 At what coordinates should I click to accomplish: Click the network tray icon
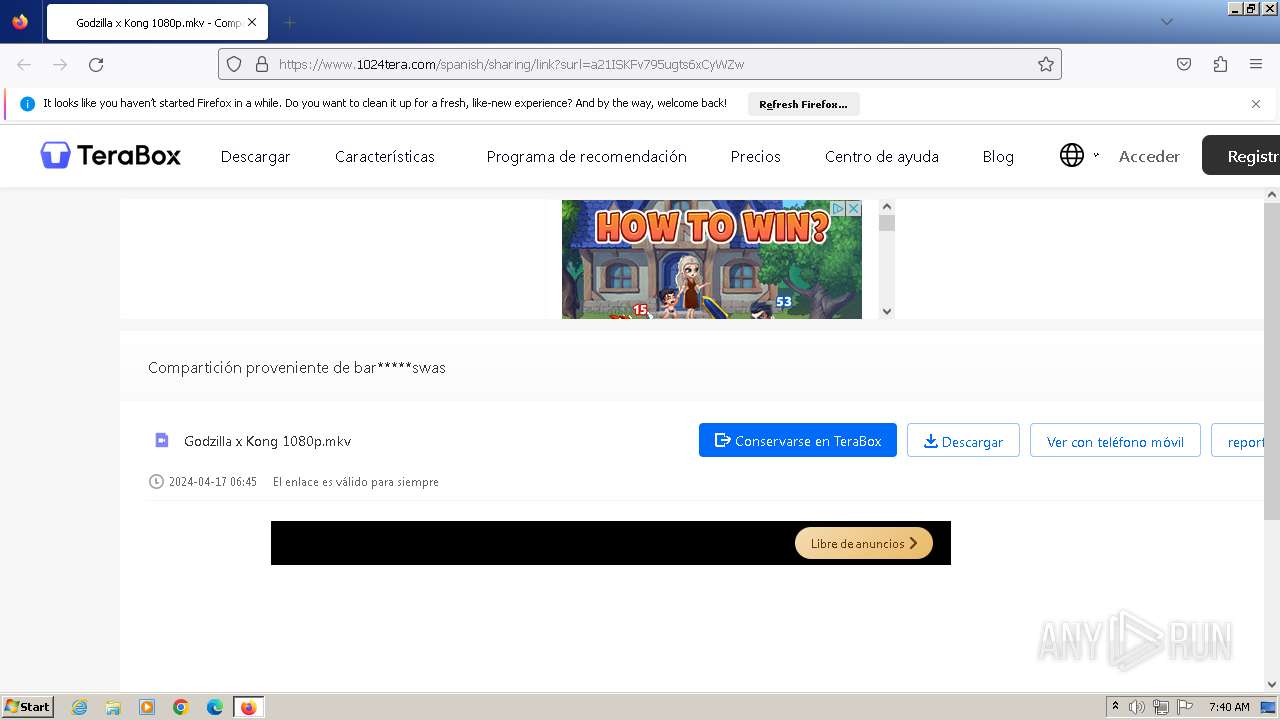pyautogui.click(x=1161, y=707)
